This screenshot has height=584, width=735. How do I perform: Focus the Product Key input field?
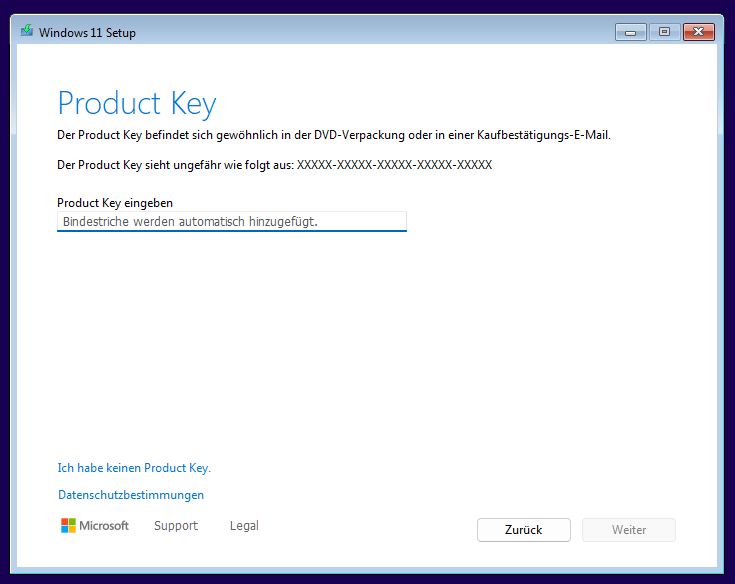232,222
